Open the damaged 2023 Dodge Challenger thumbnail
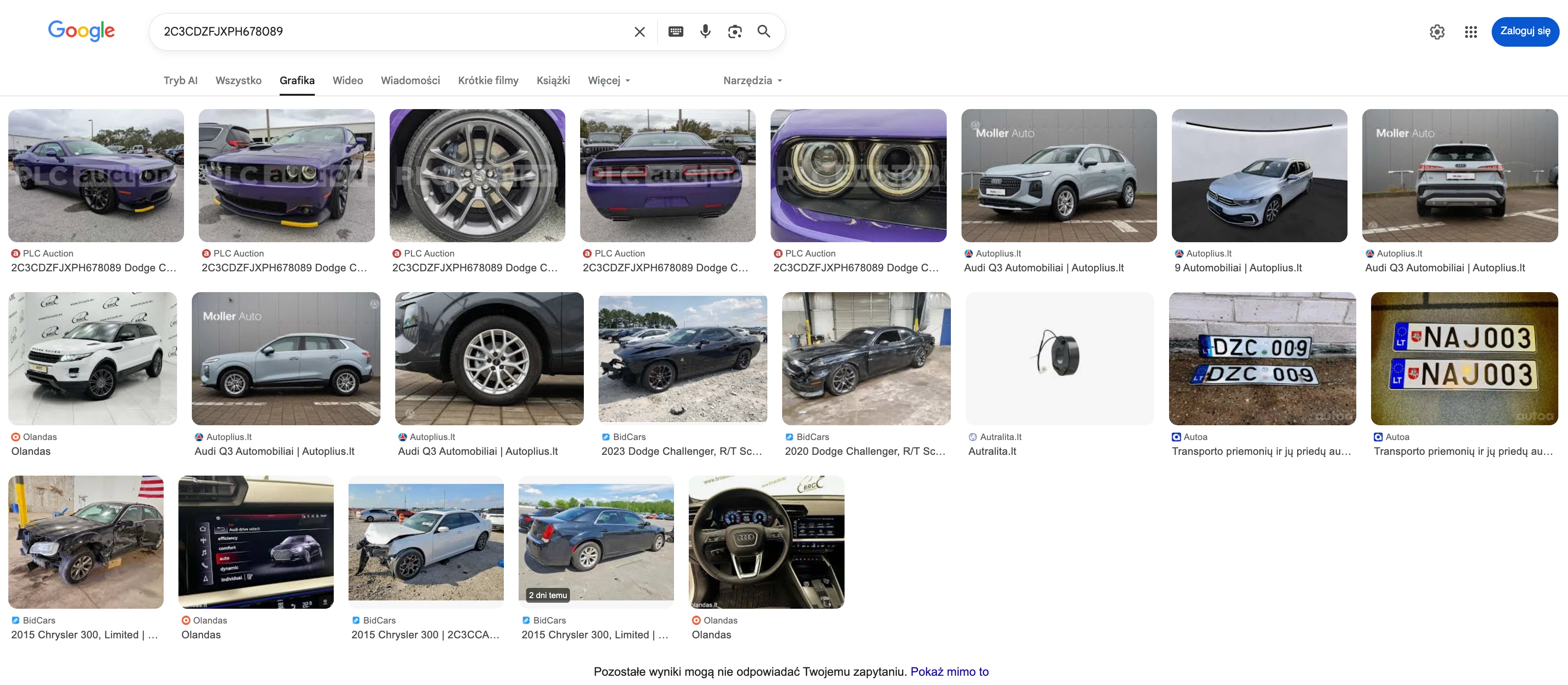 [682, 359]
